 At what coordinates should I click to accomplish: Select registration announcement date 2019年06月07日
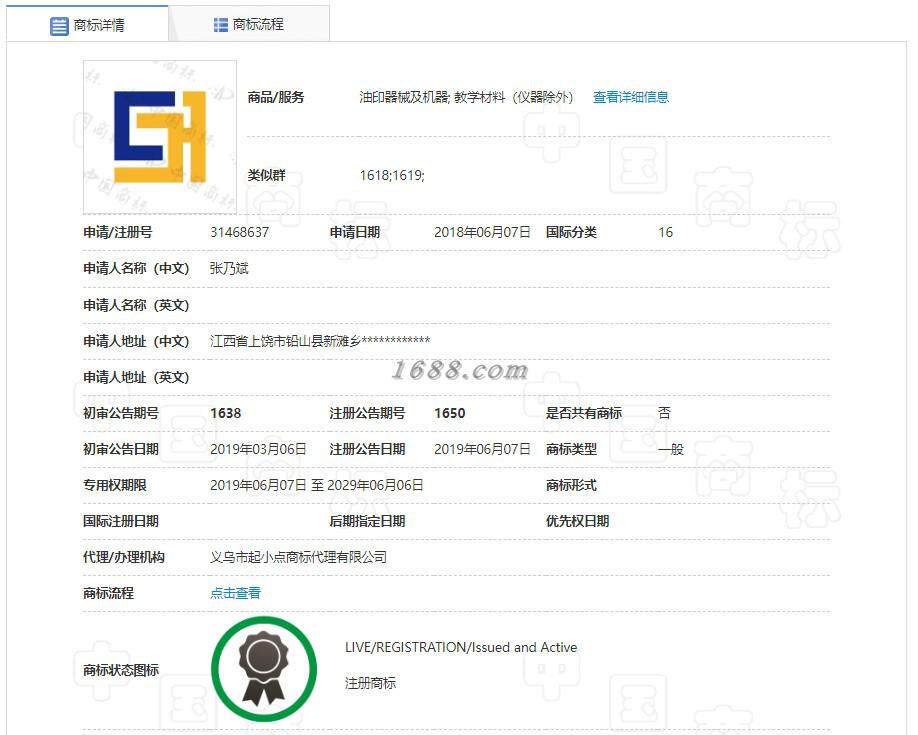(x=482, y=449)
